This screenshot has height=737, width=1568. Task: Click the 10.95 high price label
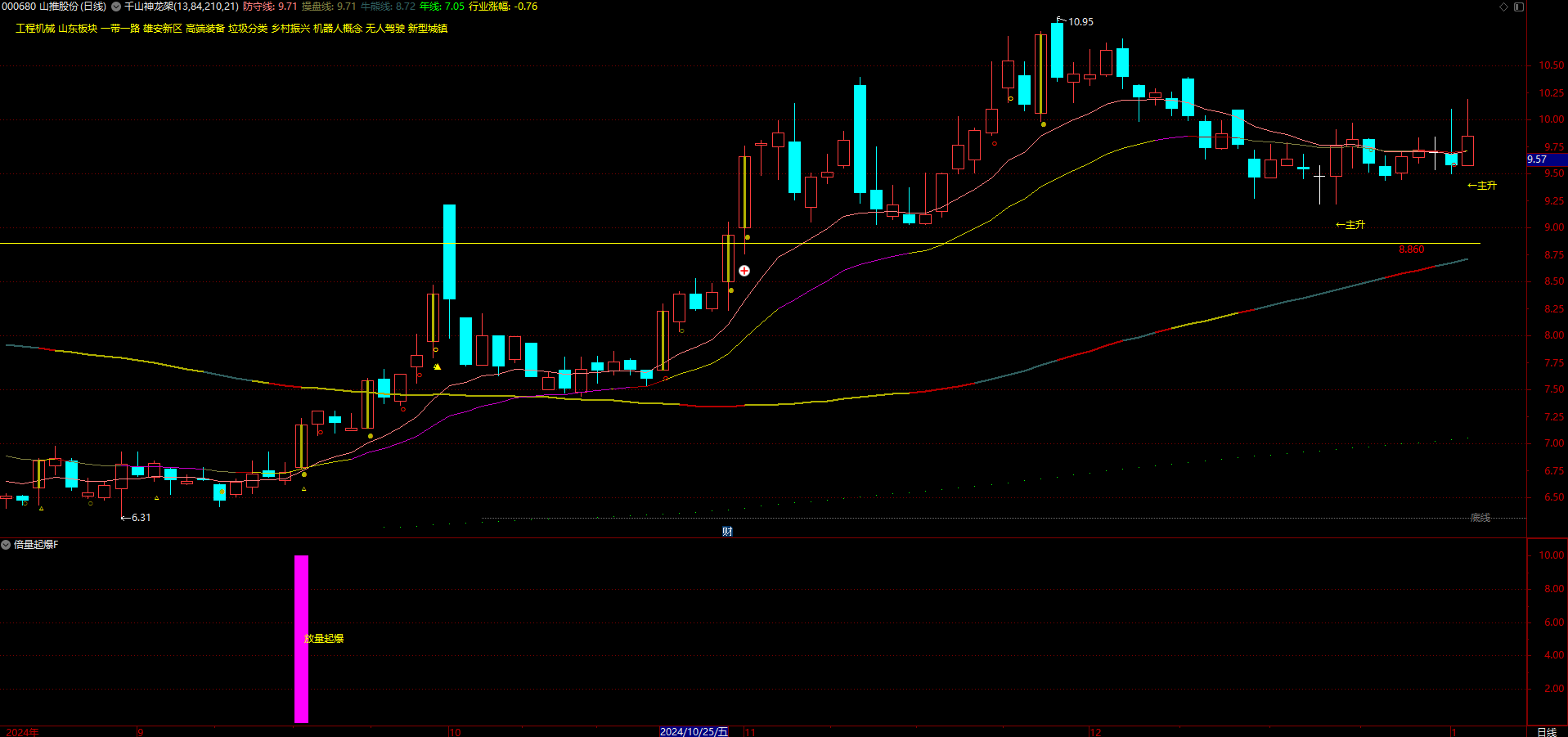(x=1081, y=22)
